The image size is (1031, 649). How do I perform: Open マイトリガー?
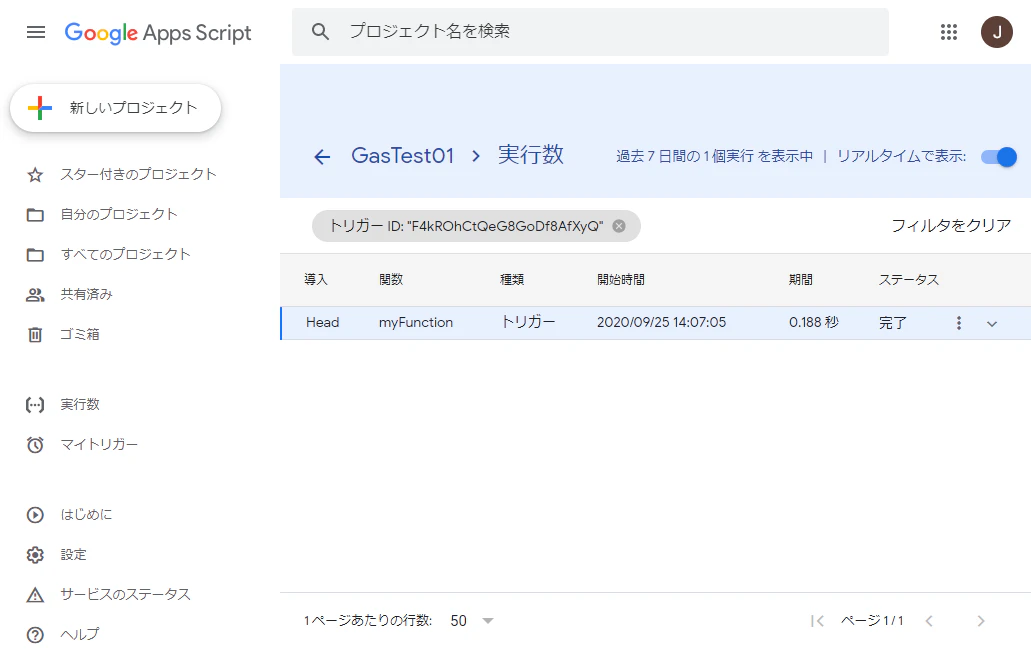pyautogui.click(x=99, y=445)
